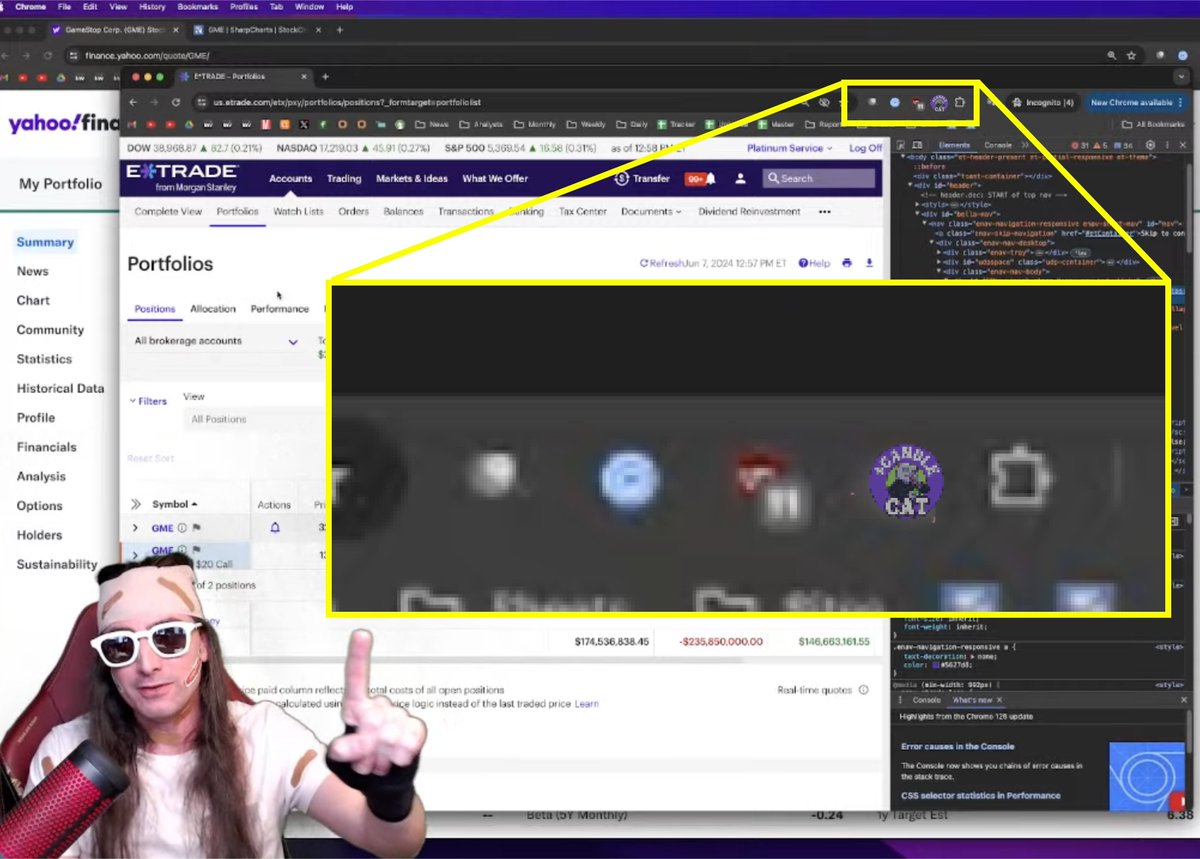Bookmark the Yahoo Finance page with star icon
The width and height of the screenshot is (1200, 859).
pos(1131,55)
